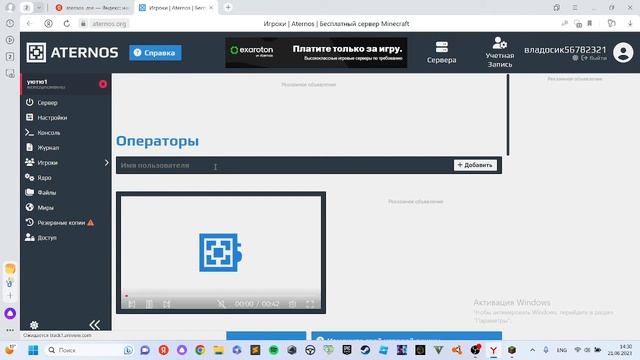Click the backups warning triangle icon
This screenshot has width=640, height=360.
(91, 222)
